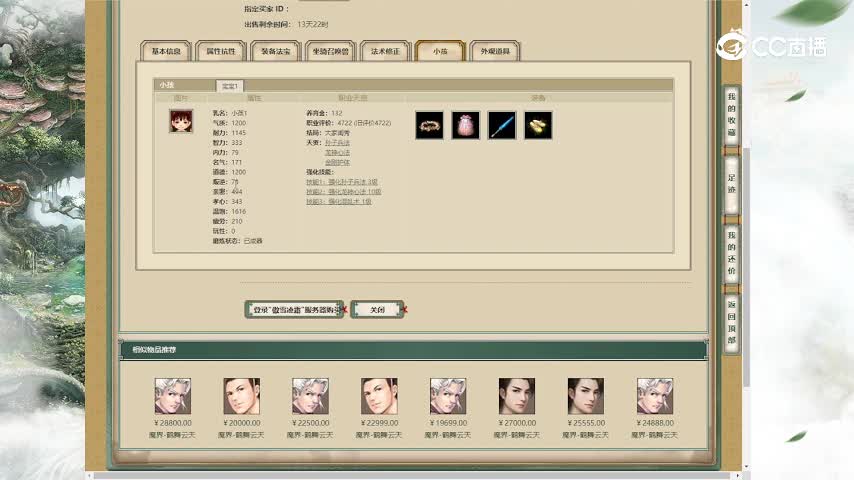Click the golden shoes equipment icon

pos(538,125)
